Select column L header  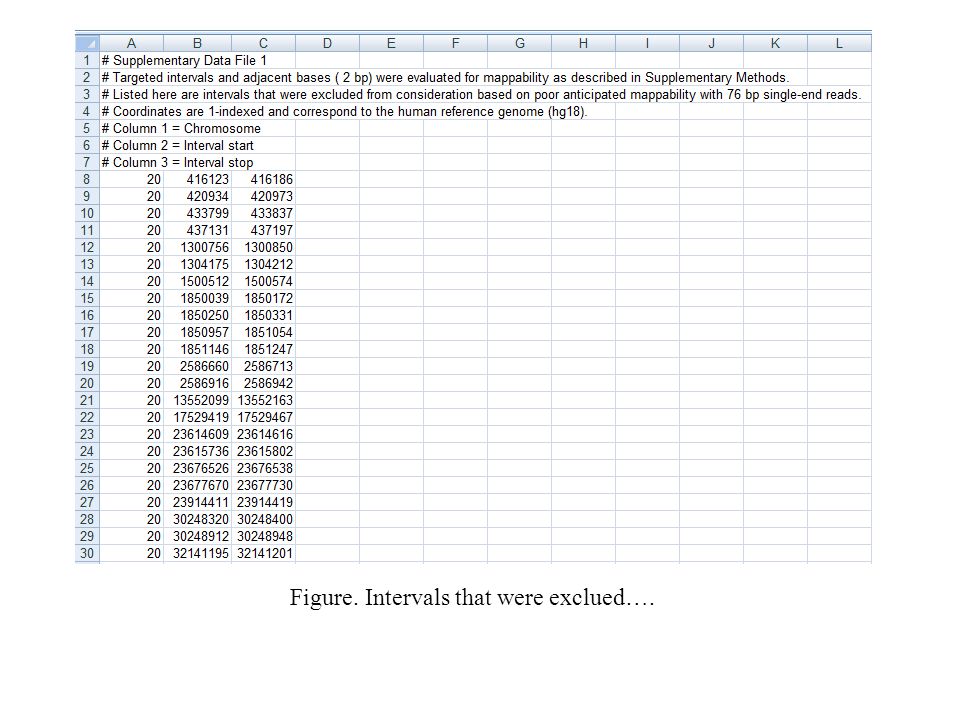click(839, 43)
